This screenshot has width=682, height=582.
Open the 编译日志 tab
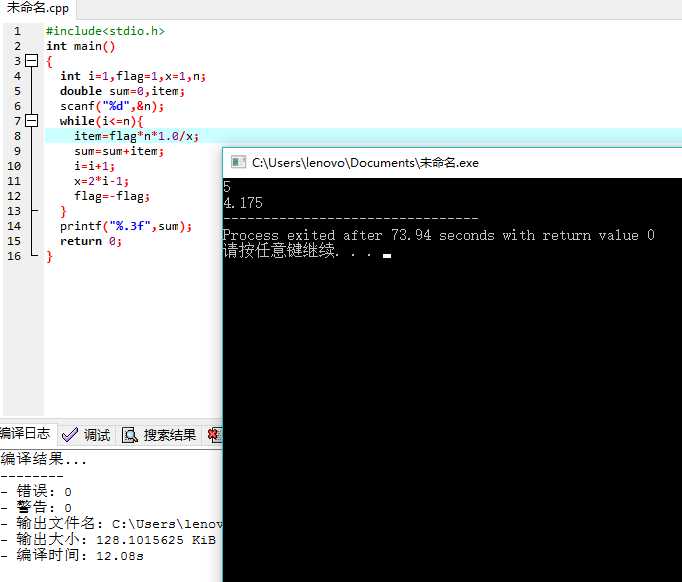tap(26, 433)
